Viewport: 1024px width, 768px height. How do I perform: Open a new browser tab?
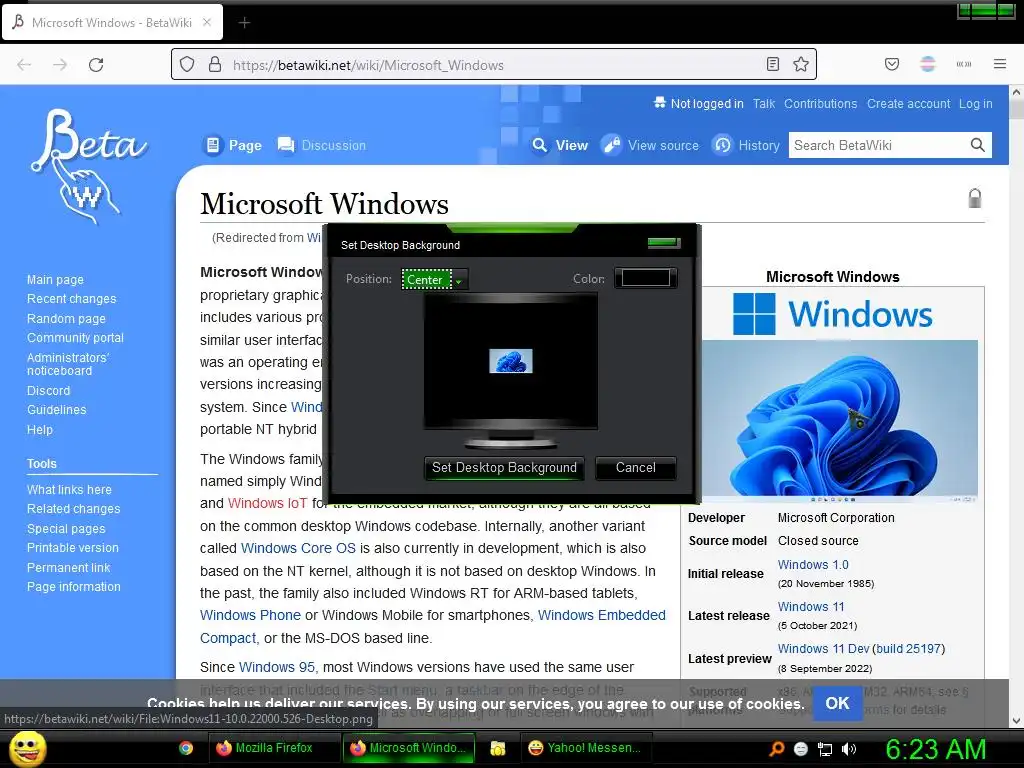tap(244, 23)
